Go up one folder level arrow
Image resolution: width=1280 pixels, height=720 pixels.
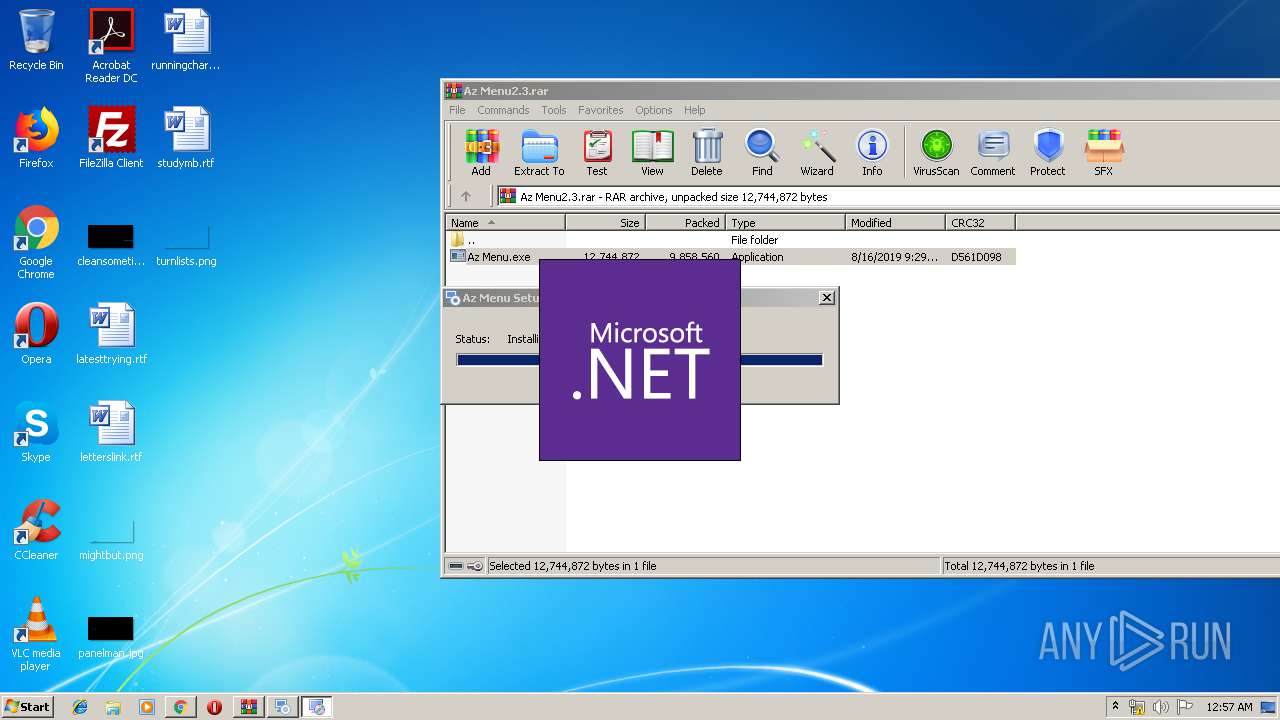pyautogui.click(x=466, y=196)
